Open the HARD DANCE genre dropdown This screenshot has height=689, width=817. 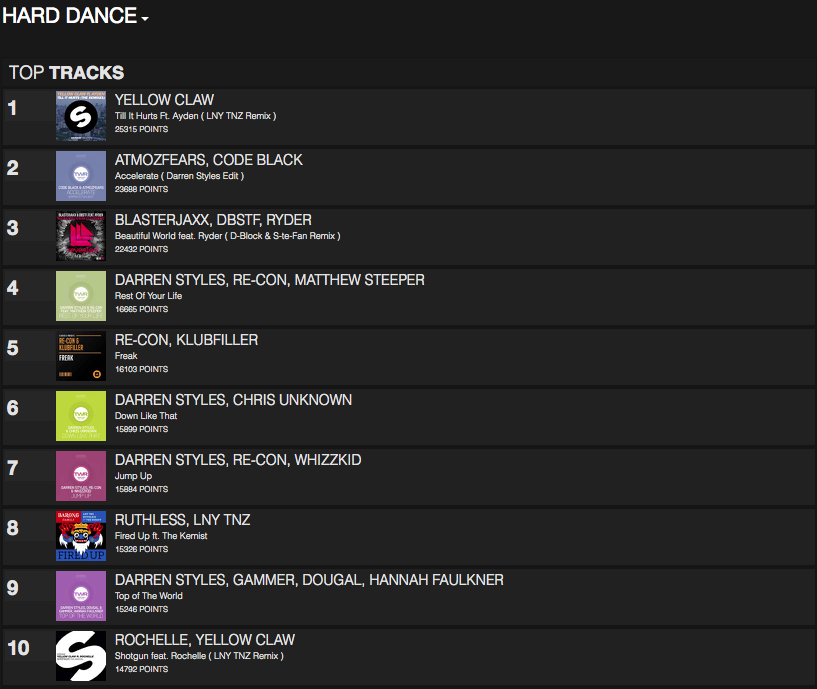[x=75, y=17]
